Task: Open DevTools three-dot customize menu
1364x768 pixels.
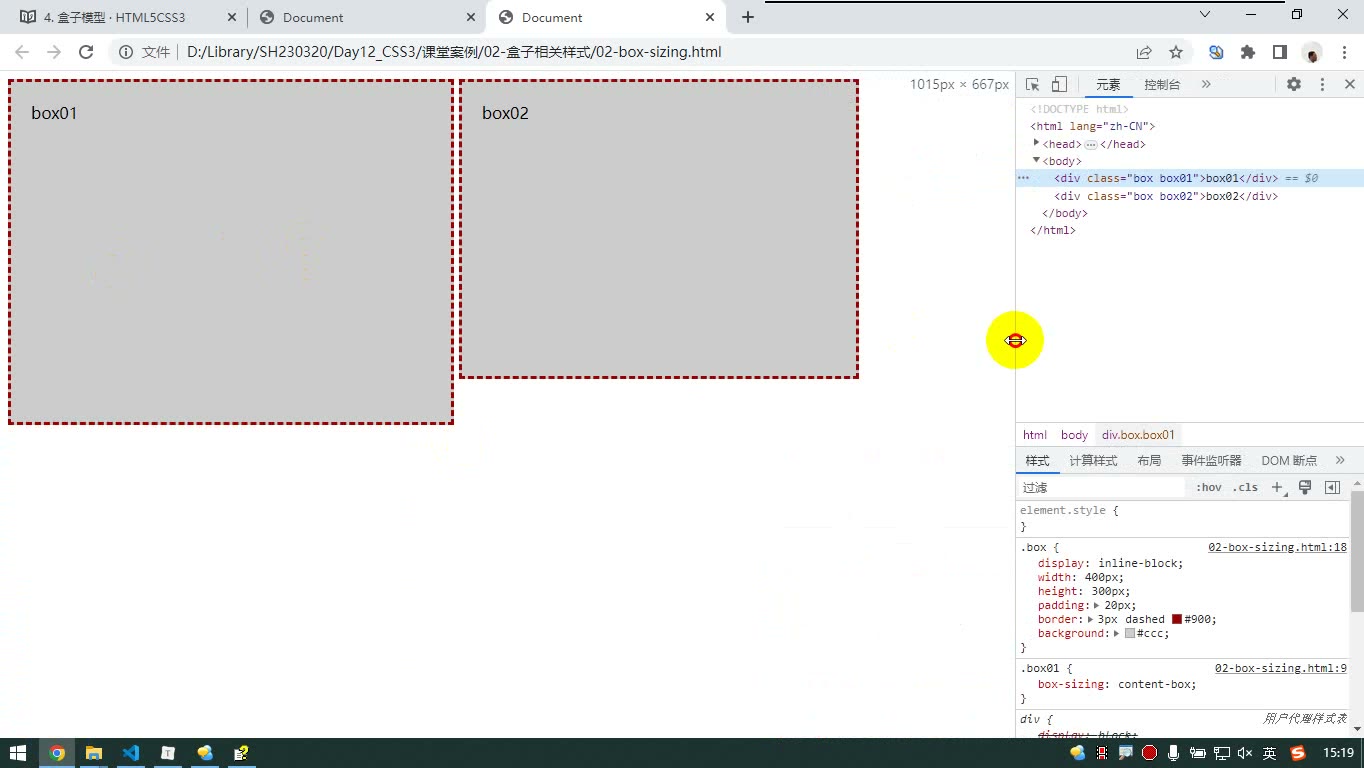Action: pos(1322,85)
